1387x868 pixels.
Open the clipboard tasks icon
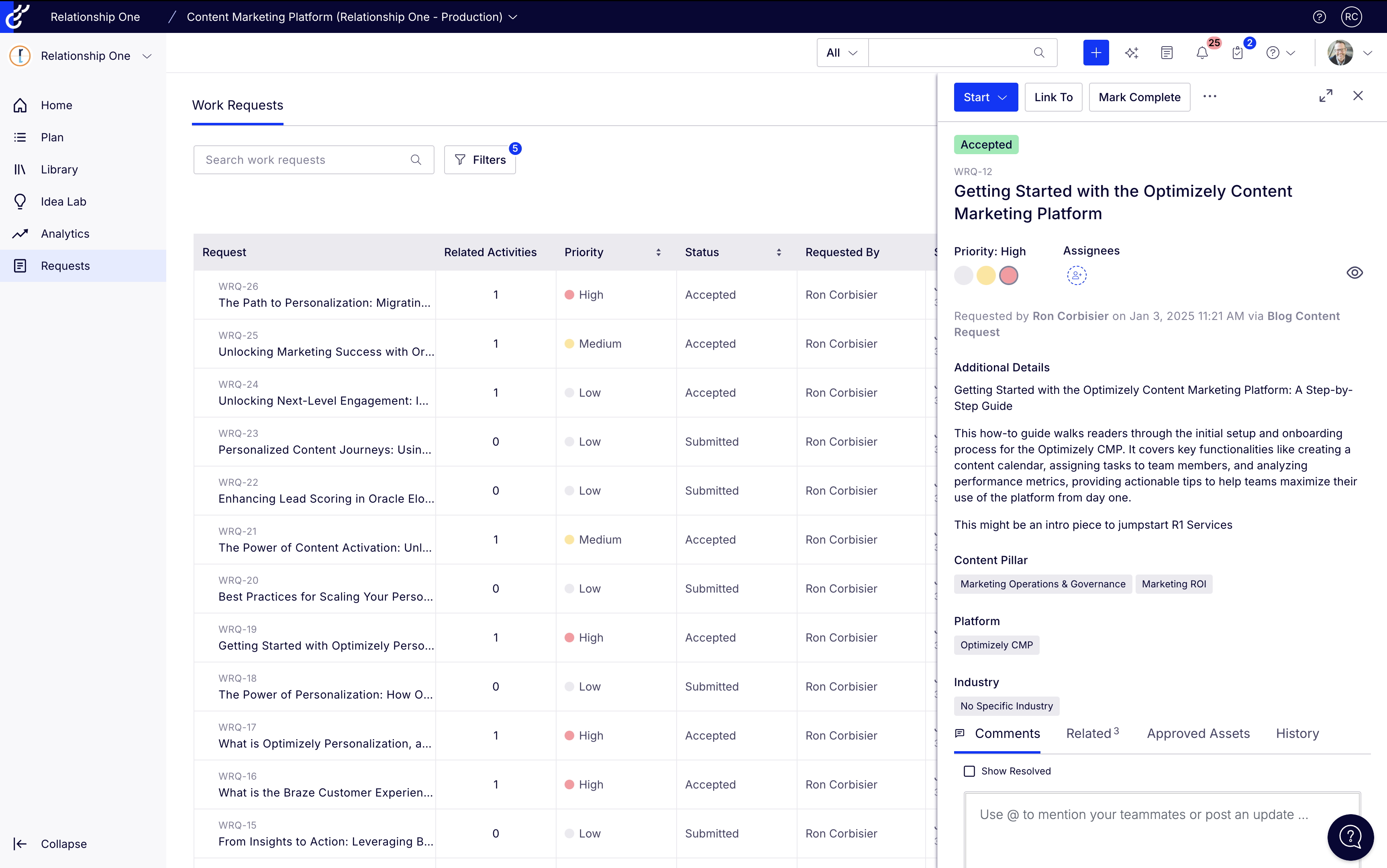[x=1238, y=53]
